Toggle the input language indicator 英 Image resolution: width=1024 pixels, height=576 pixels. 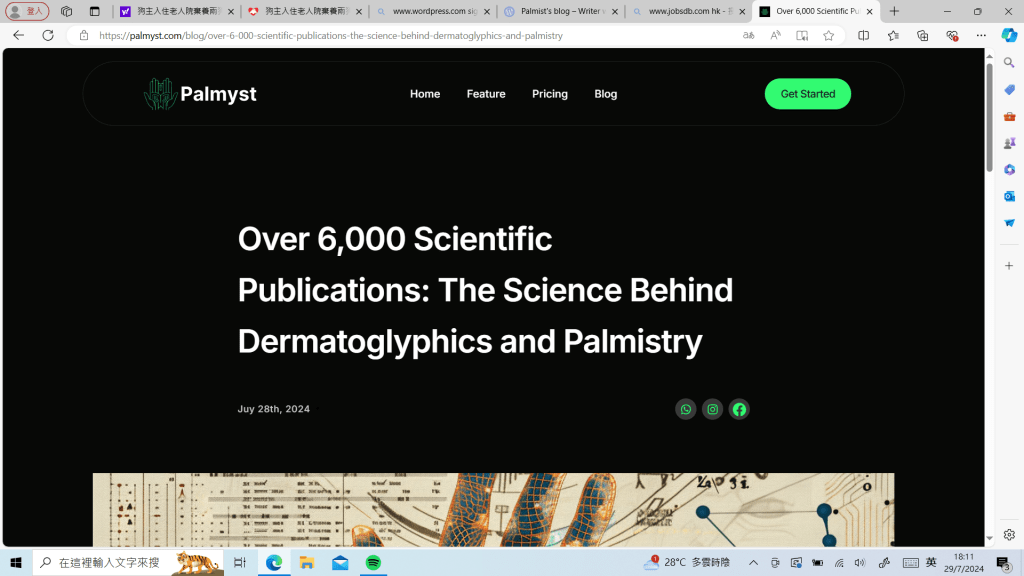(x=931, y=562)
